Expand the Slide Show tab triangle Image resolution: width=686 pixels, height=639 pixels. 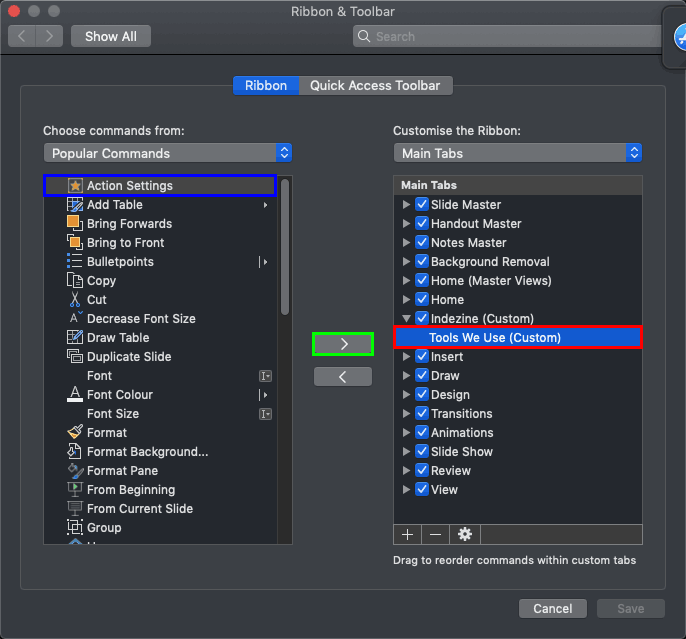406,451
